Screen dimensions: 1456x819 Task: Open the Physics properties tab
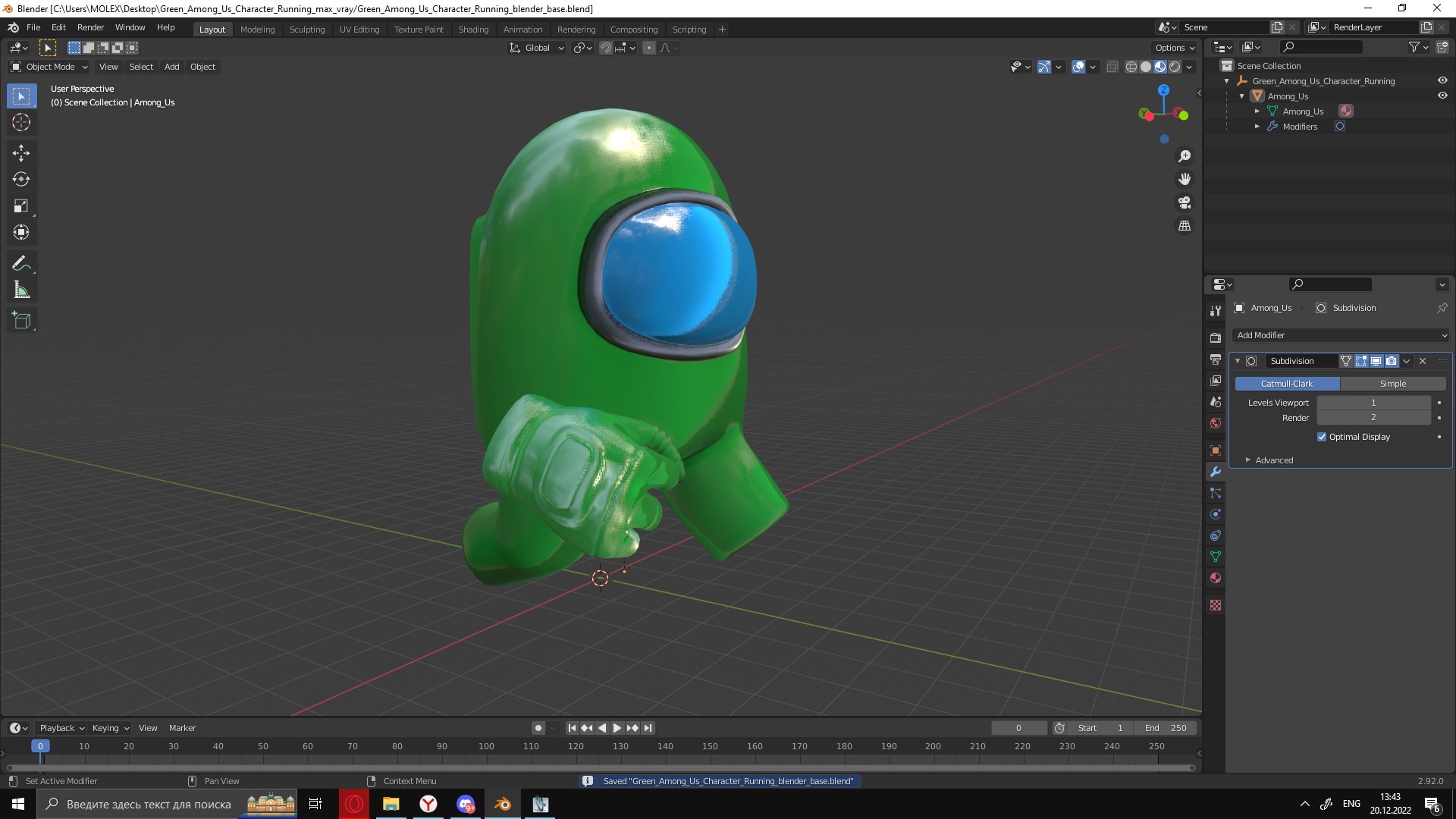click(1216, 514)
